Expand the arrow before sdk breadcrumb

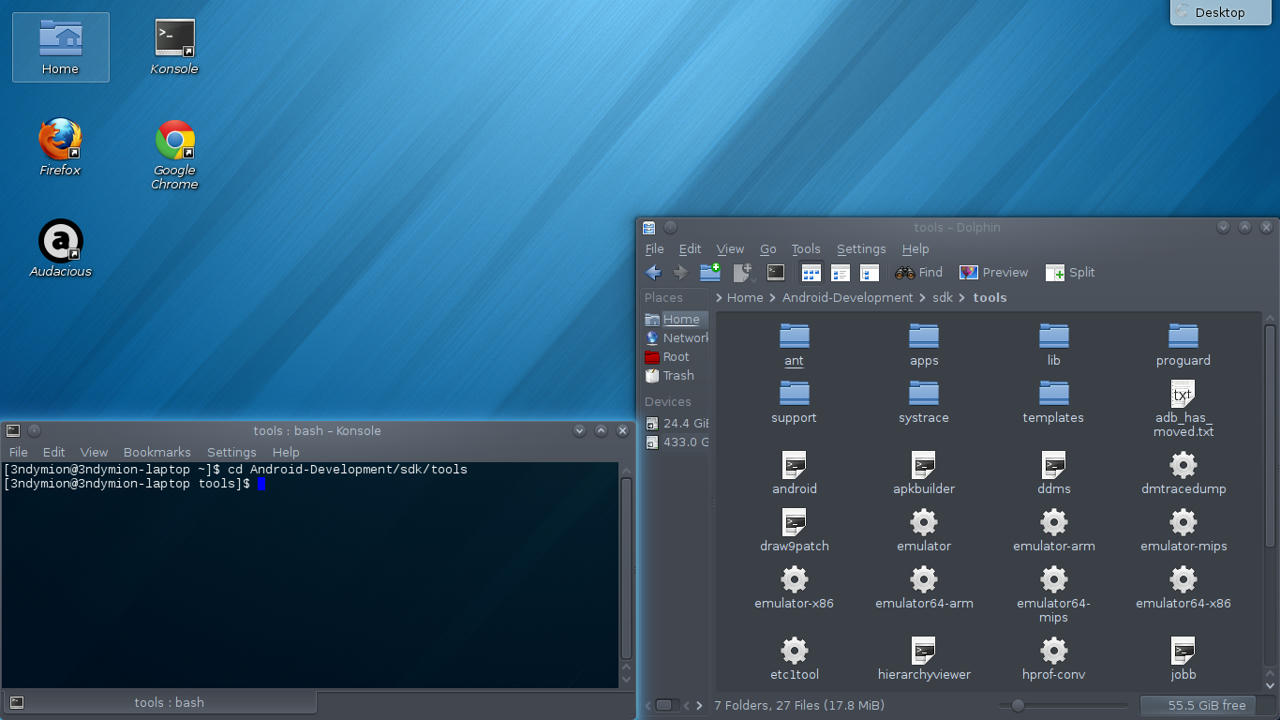922,297
